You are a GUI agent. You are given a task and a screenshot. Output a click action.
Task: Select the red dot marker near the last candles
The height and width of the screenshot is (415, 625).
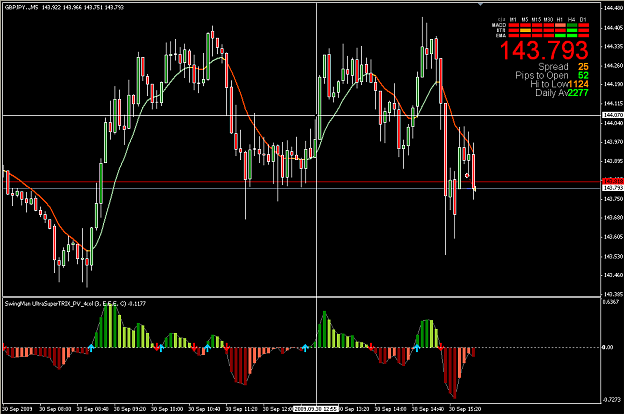click(467, 175)
